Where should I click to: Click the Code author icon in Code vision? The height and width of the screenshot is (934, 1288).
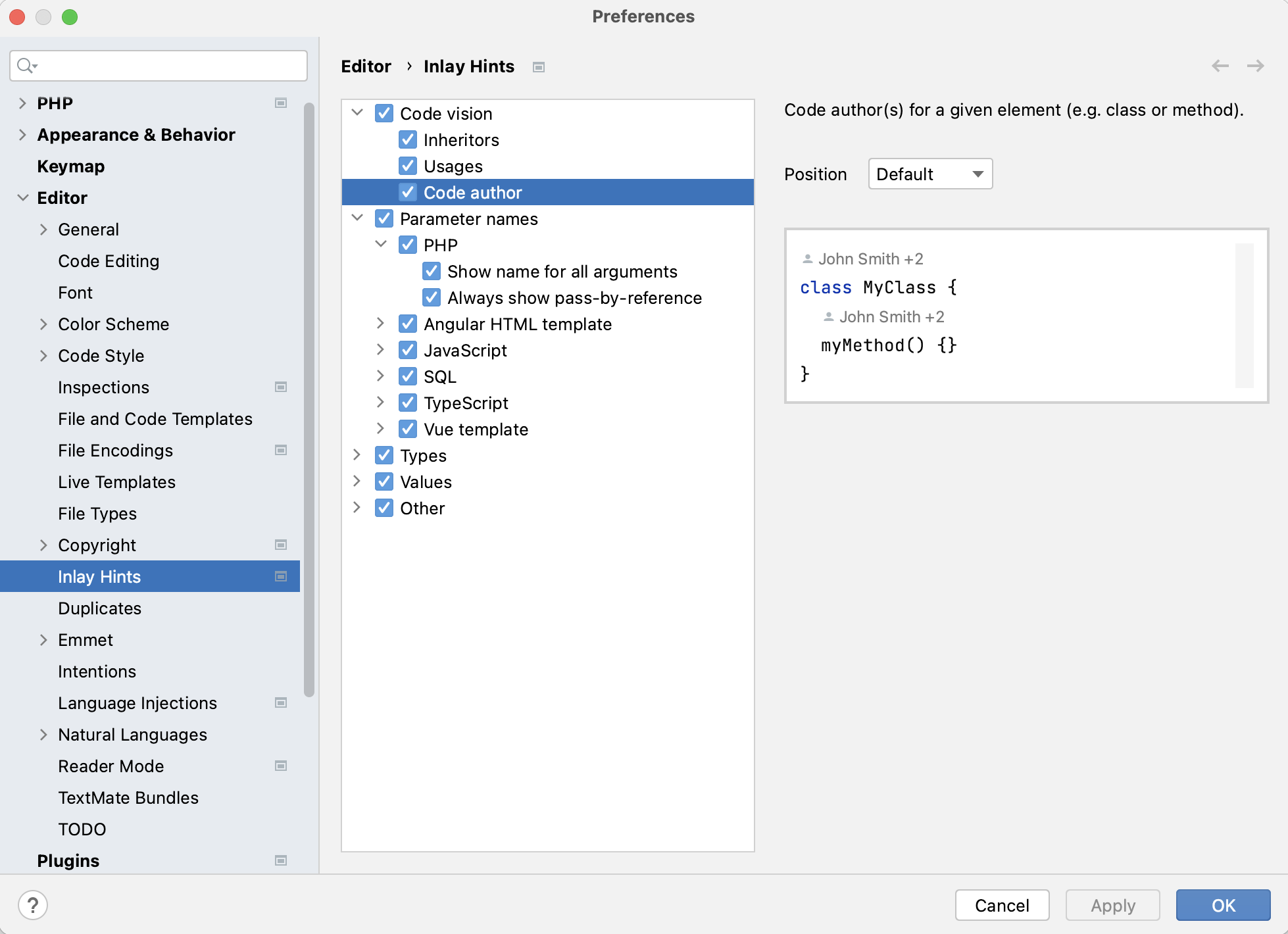pos(408,192)
